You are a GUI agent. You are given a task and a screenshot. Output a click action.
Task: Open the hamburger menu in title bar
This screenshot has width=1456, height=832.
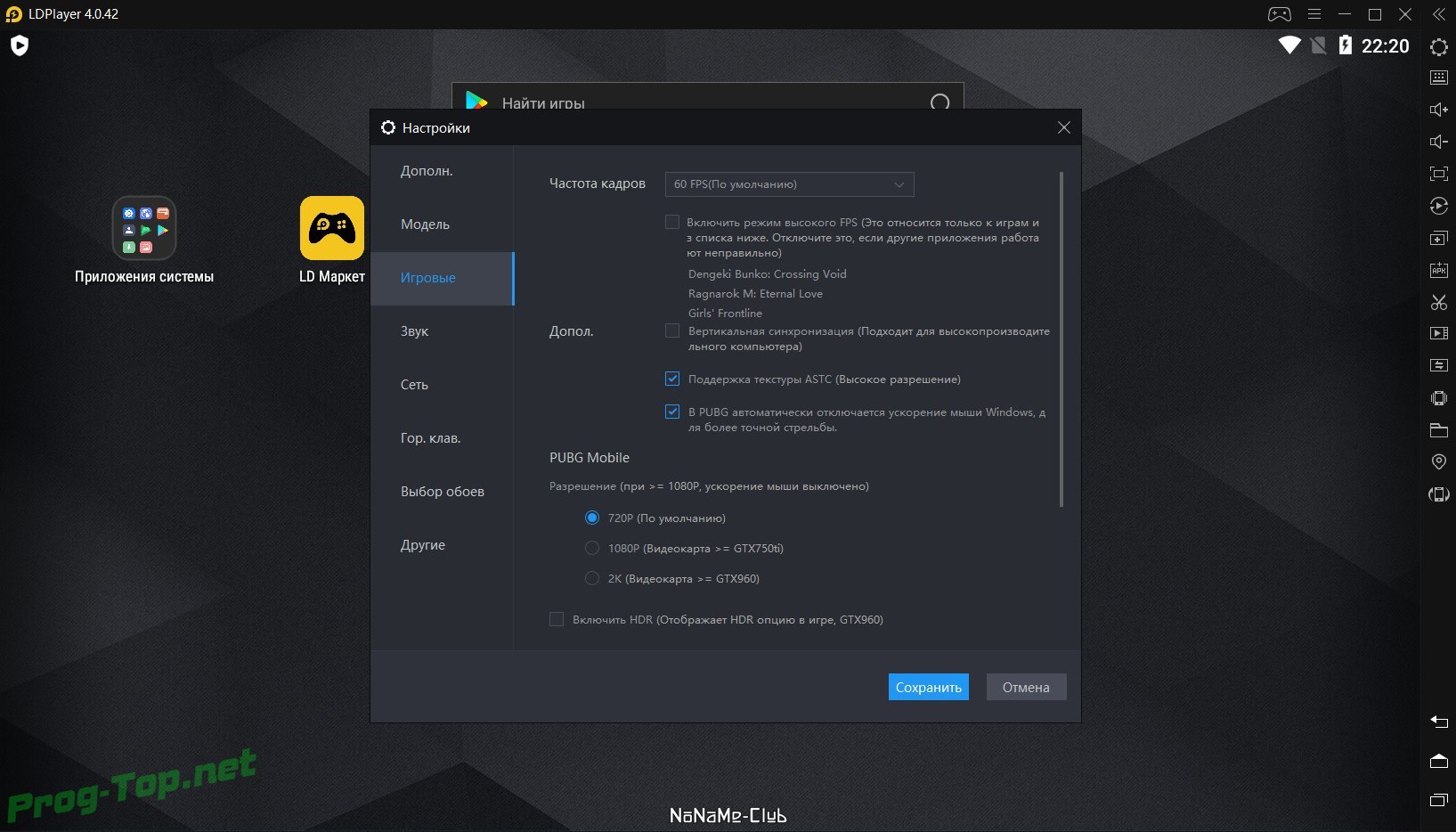[x=1314, y=14]
